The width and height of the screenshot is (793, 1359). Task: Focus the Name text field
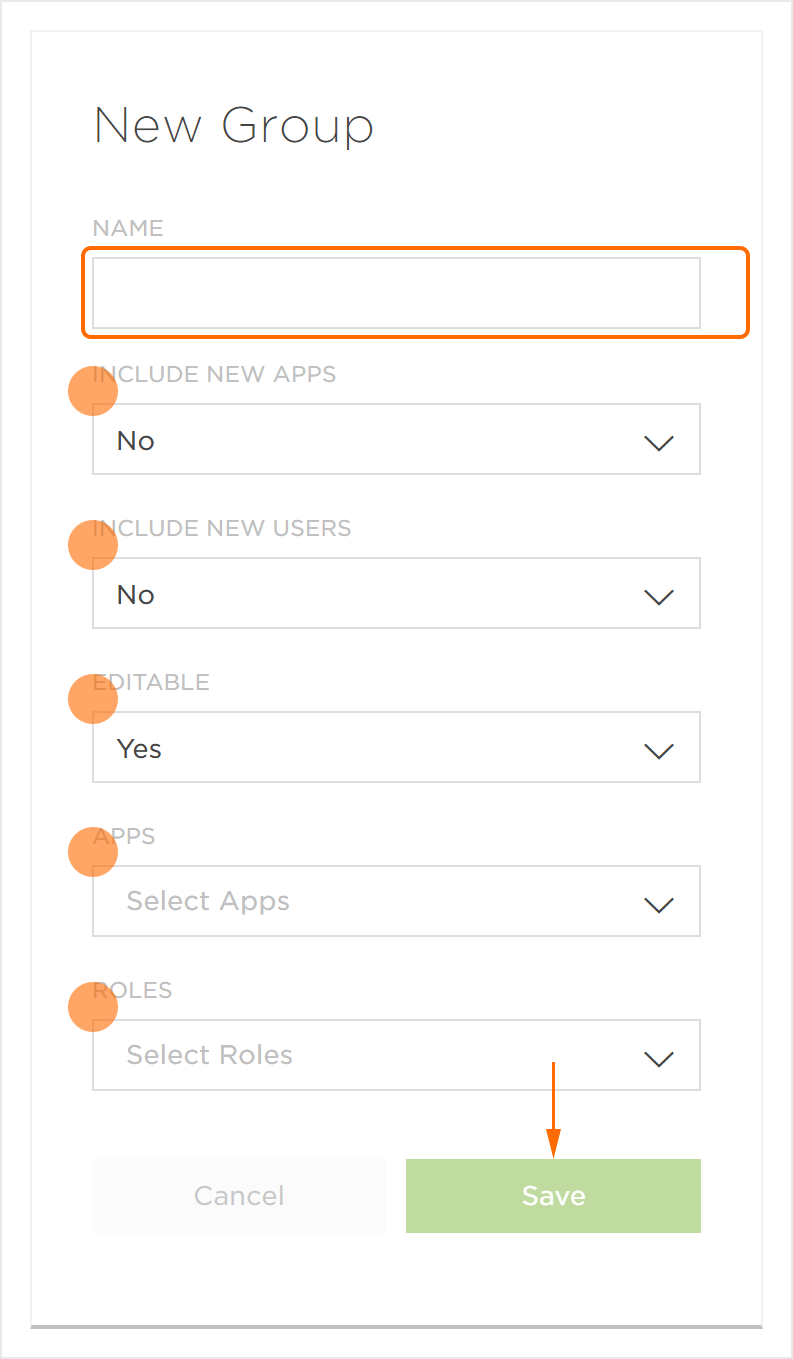[396, 293]
